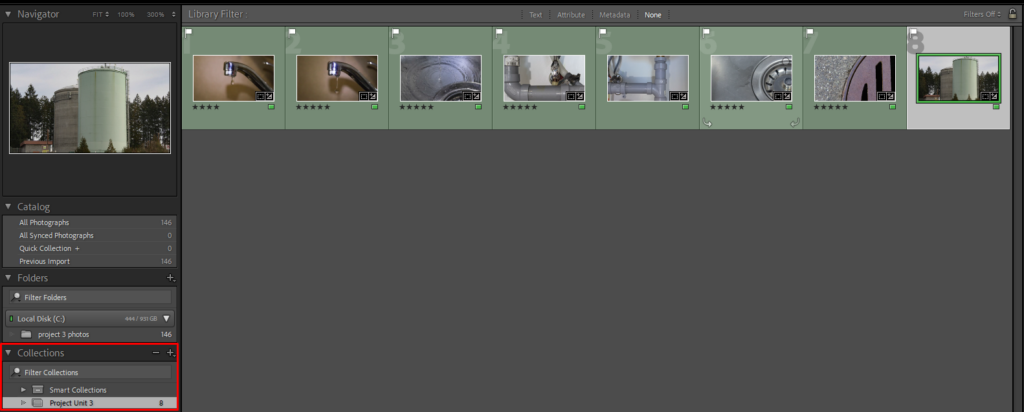Rotate photo 6 counterclockwise using left arrow

707,123
